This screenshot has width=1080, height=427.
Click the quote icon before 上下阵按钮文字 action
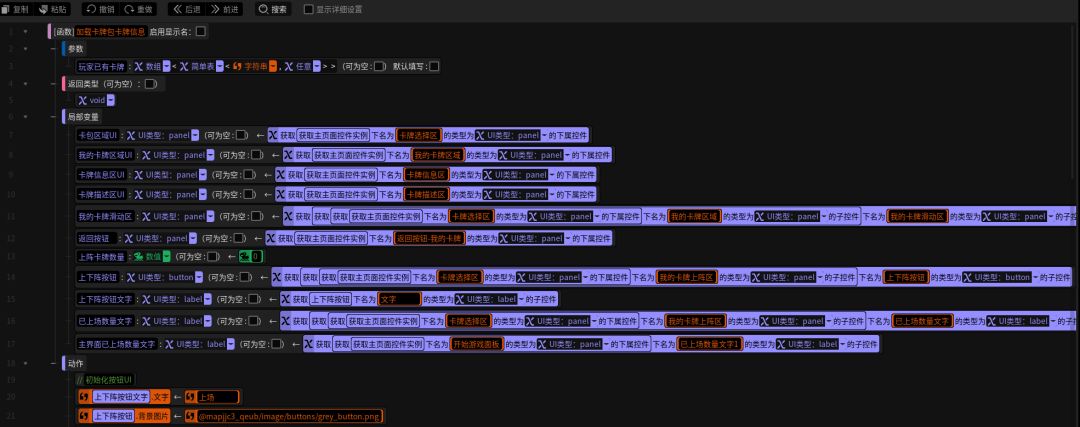[x=84, y=397]
